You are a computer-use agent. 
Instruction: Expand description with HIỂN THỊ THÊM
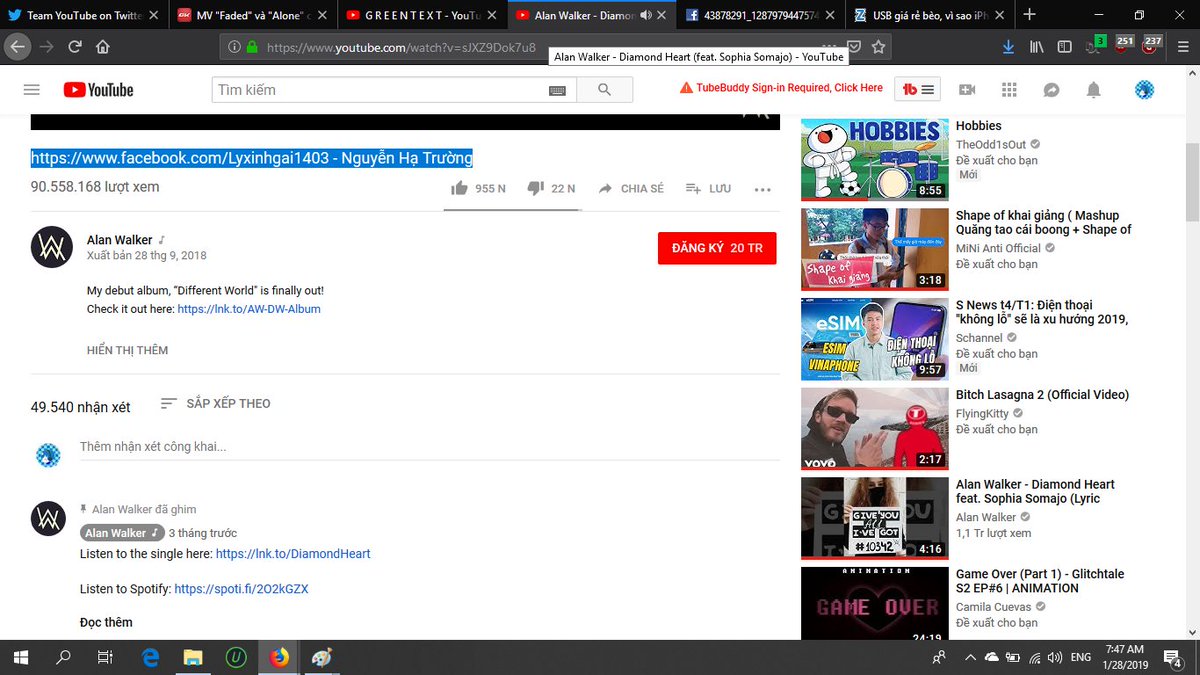point(127,350)
